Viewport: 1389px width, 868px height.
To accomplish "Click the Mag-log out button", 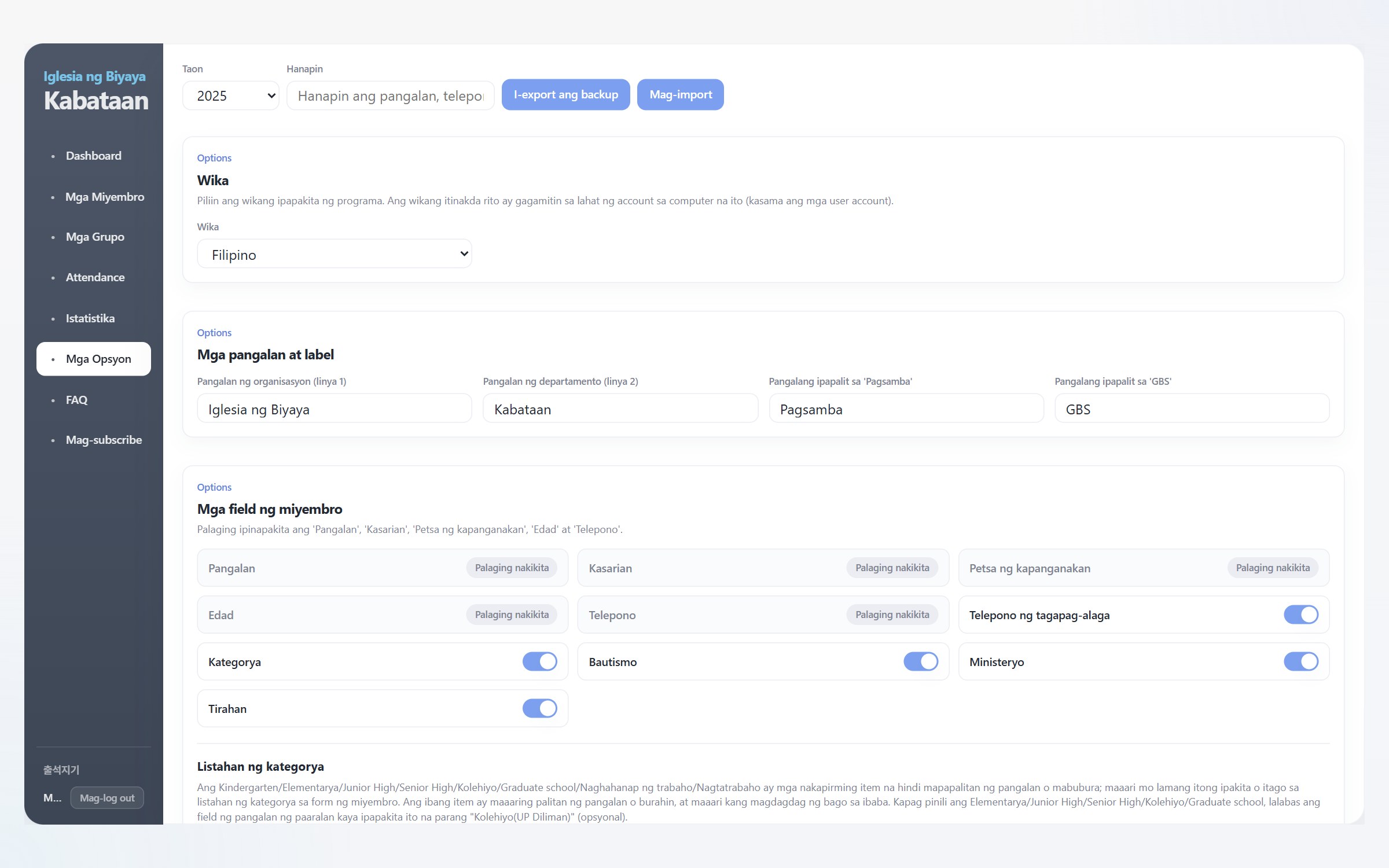I will (107, 798).
